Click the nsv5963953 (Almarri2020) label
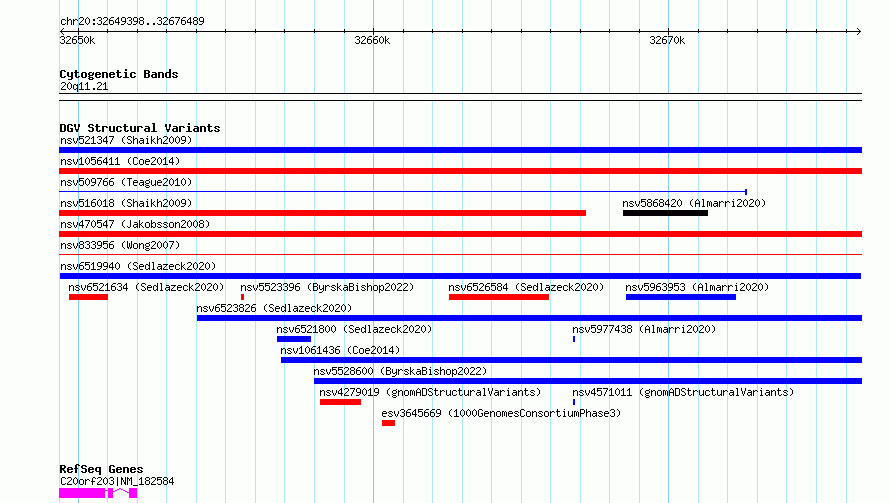 coord(697,287)
